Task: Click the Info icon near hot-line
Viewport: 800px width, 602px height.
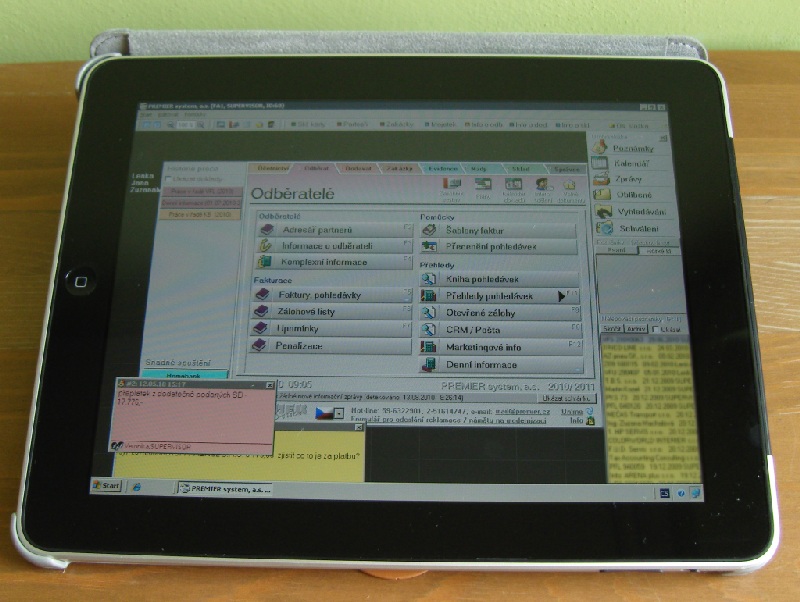Action: [590, 421]
